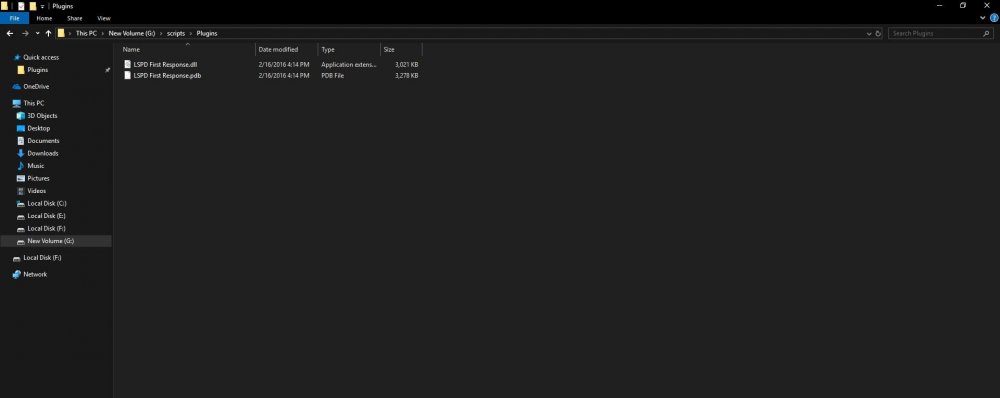Screen dimensions: 1000x398
Task: Click scripts in the breadcrumb path
Action: (x=175, y=33)
